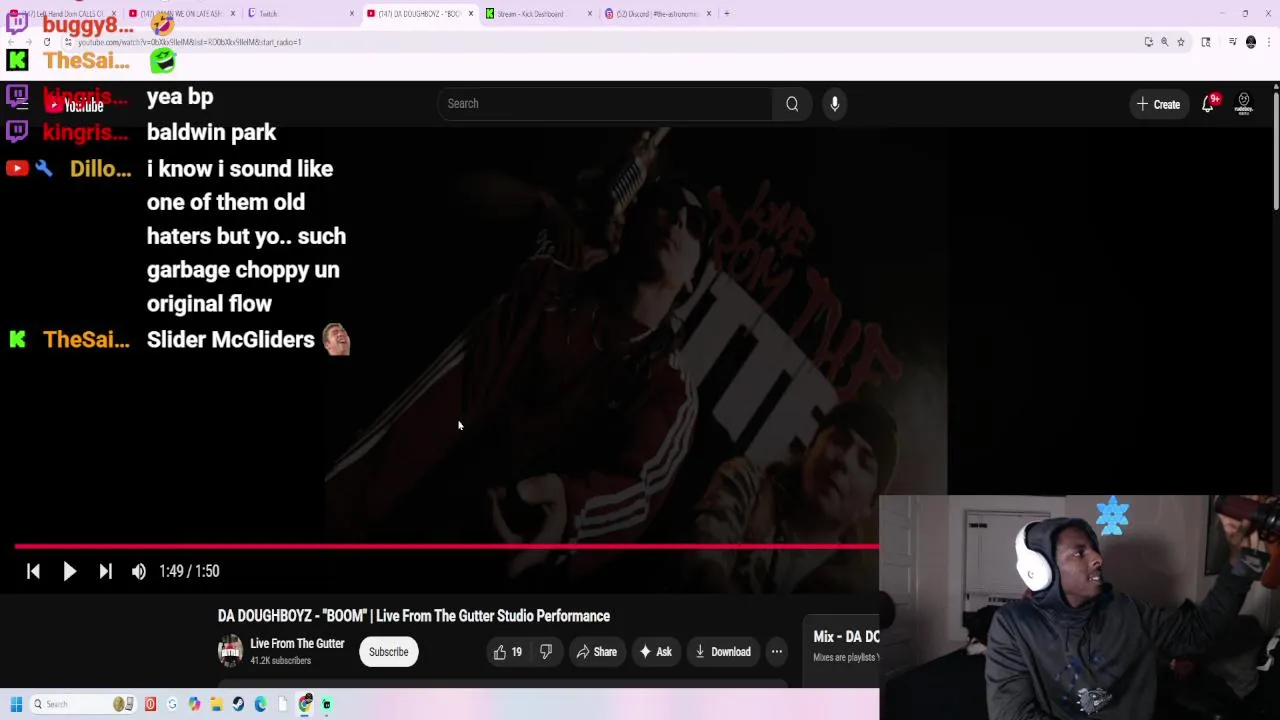
Task: Click the YouTube search field
Action: [x=604, y=104]
